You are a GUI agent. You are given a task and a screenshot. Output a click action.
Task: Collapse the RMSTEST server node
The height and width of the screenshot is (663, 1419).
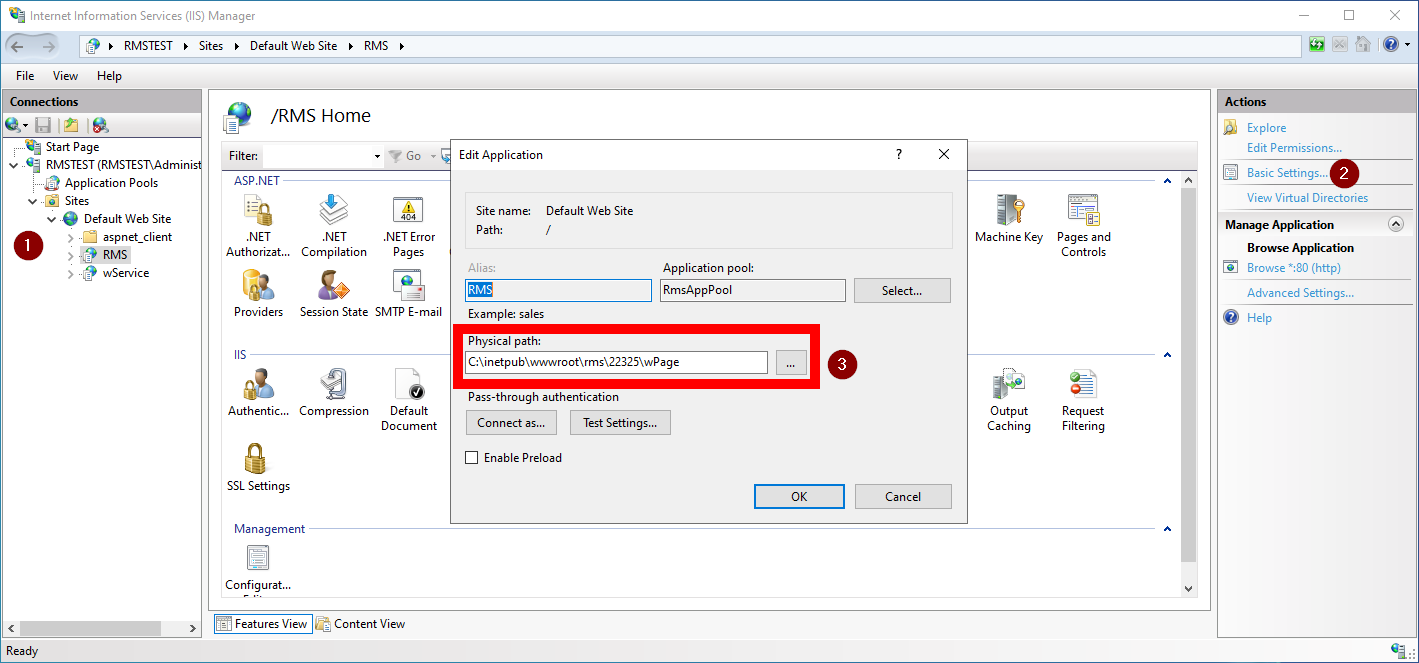pyautogui.click(x=13, y=165)
